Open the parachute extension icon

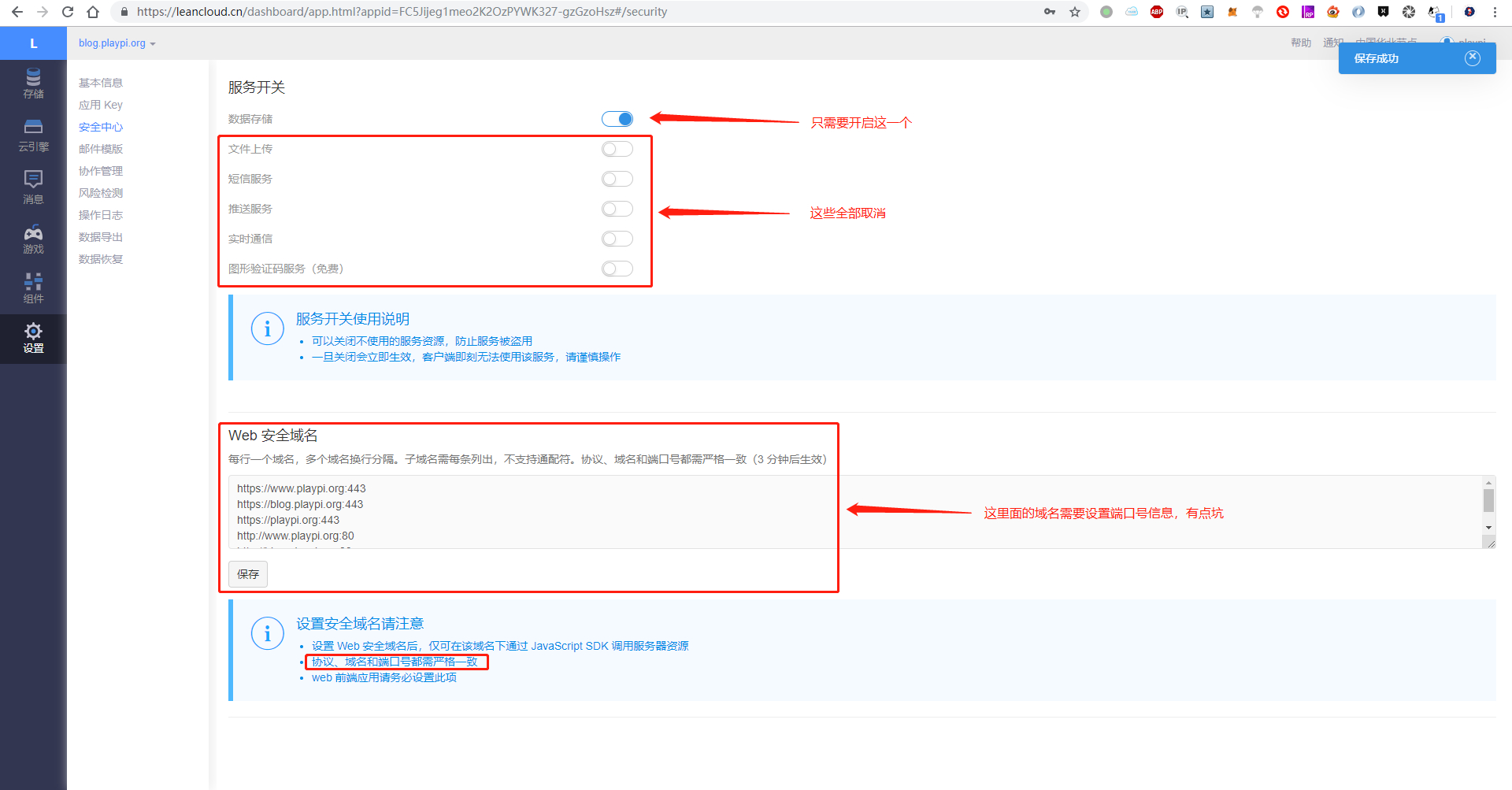[x=1258, y=12]
